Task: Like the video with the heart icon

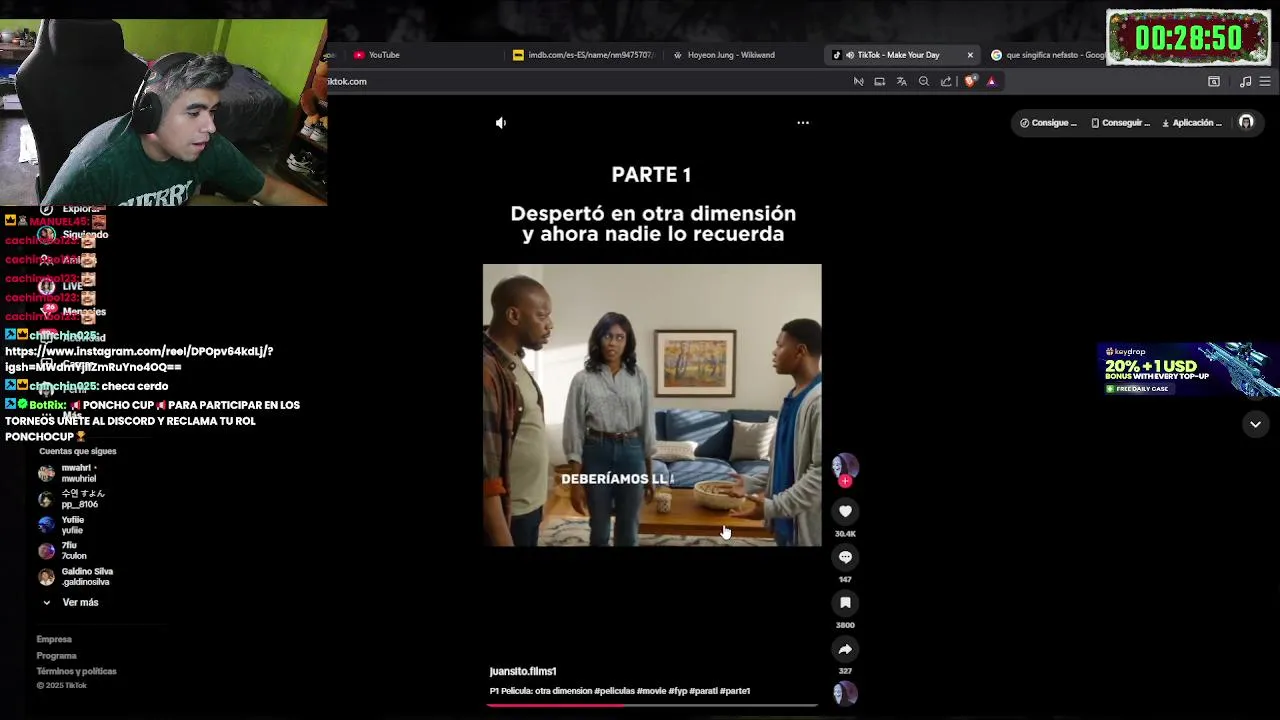Action: (x=845, y=511)
